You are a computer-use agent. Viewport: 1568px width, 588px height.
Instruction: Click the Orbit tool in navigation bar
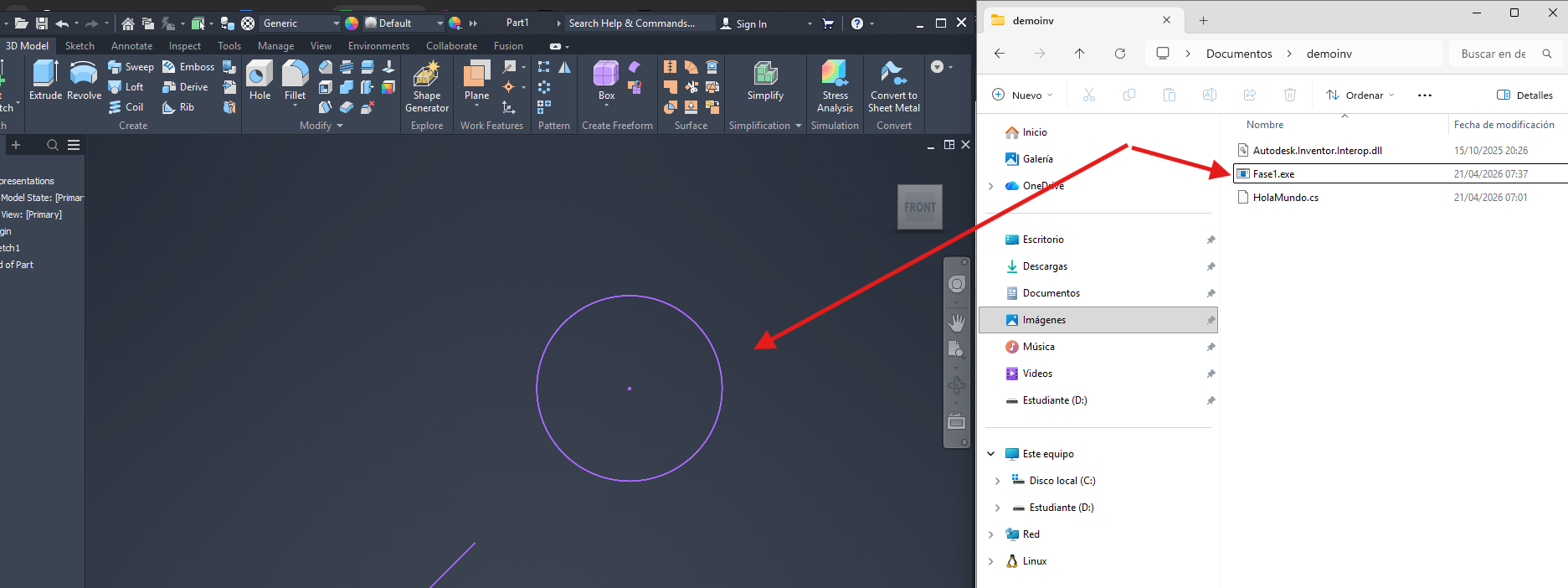click(956, 385)
